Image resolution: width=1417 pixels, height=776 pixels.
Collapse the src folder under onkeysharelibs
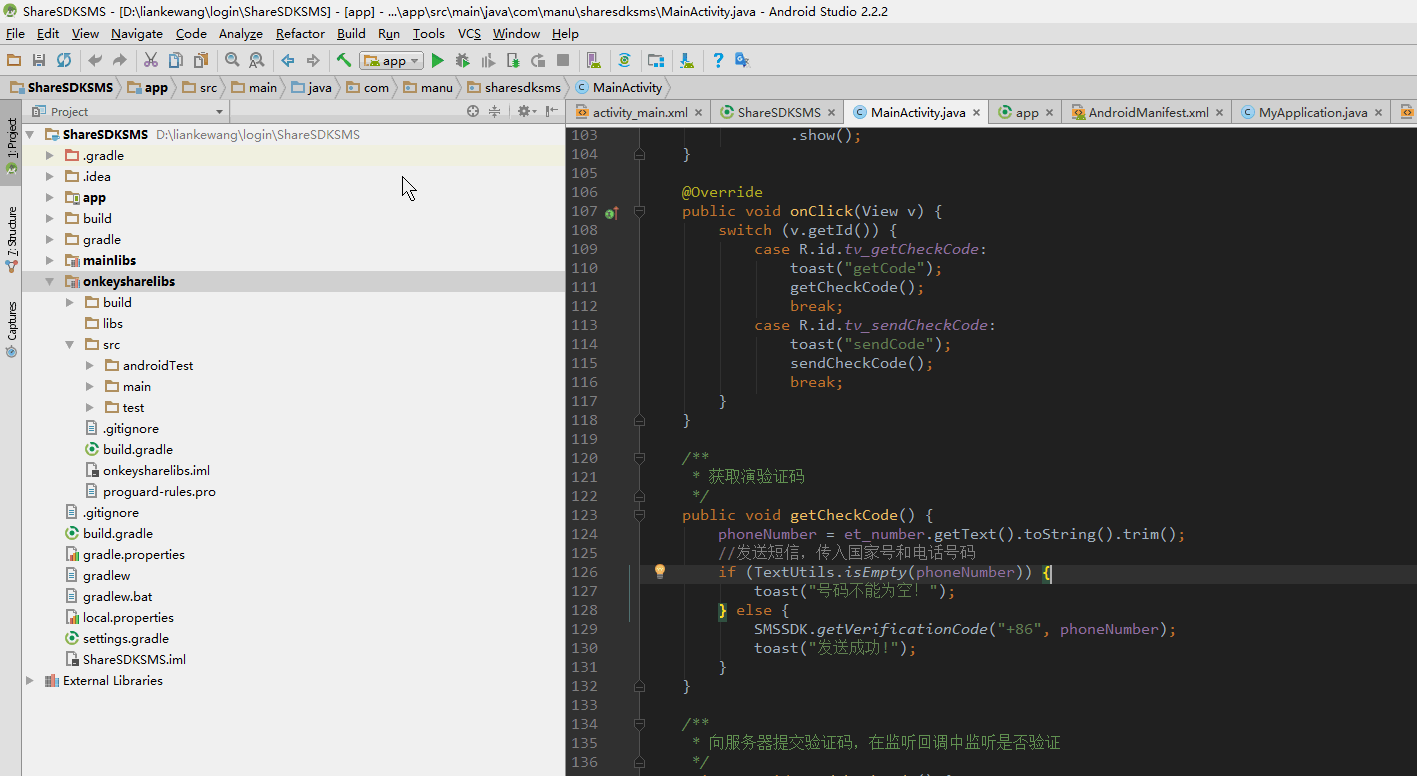(70, 345)
